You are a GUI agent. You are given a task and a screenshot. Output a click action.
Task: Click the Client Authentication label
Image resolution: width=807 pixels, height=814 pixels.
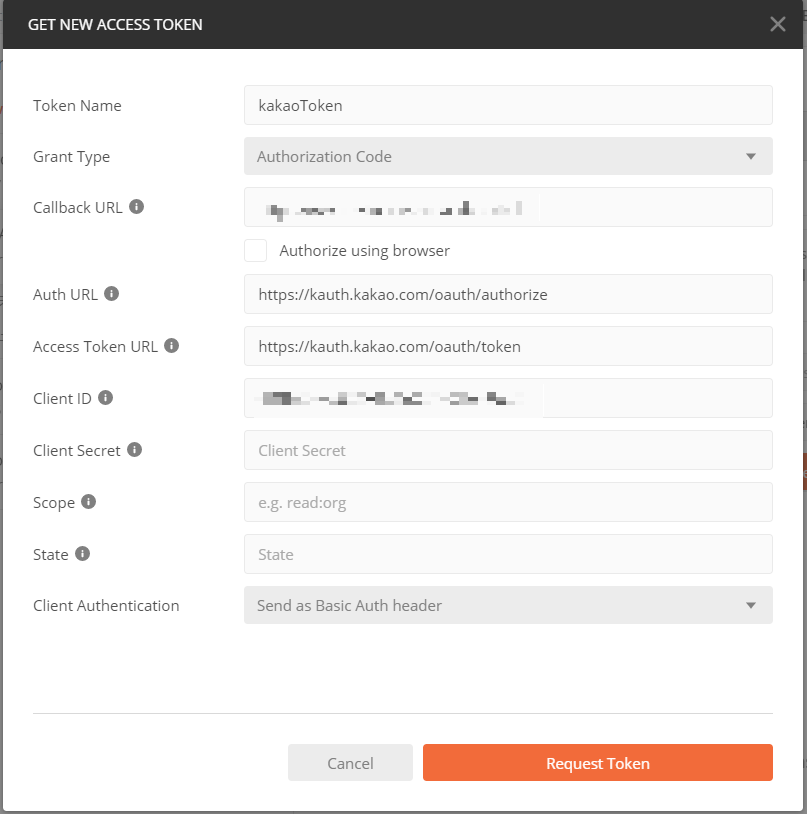click(106, 605)
